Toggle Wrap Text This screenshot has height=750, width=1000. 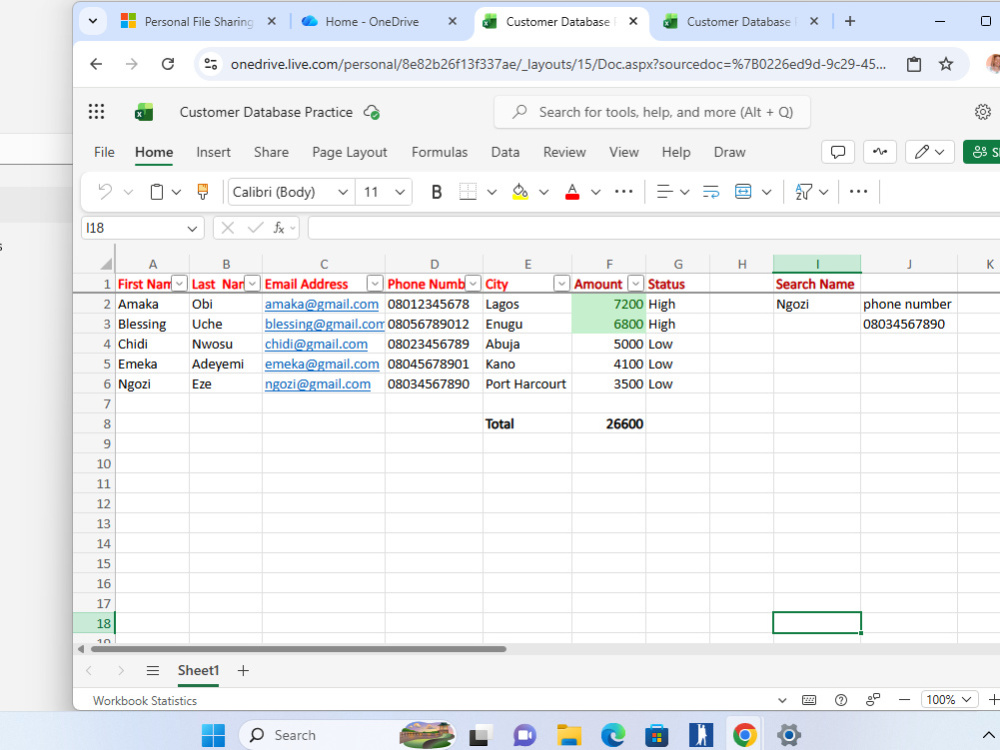point(710,191)
